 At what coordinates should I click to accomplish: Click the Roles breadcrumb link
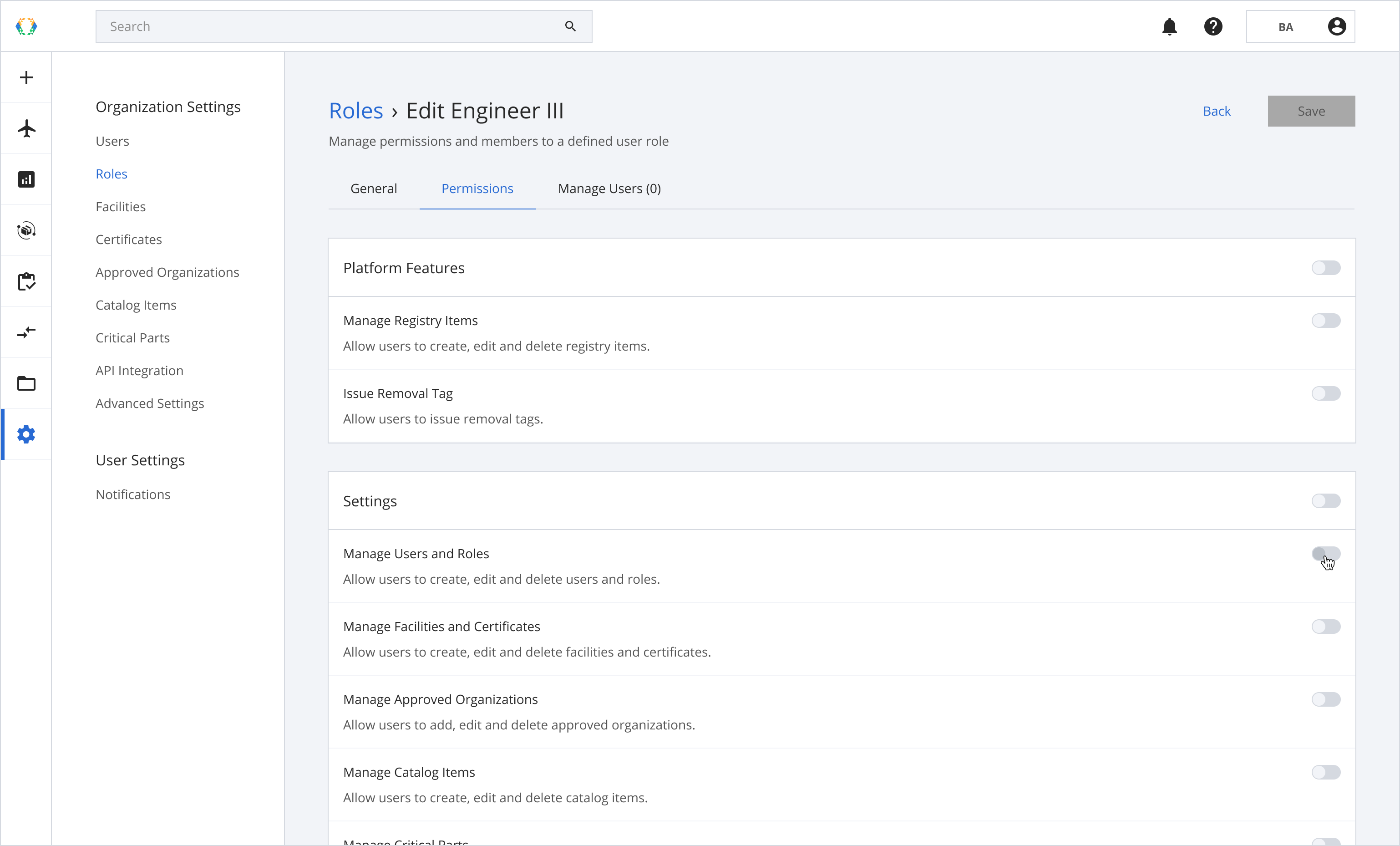(x=355, y=110)
